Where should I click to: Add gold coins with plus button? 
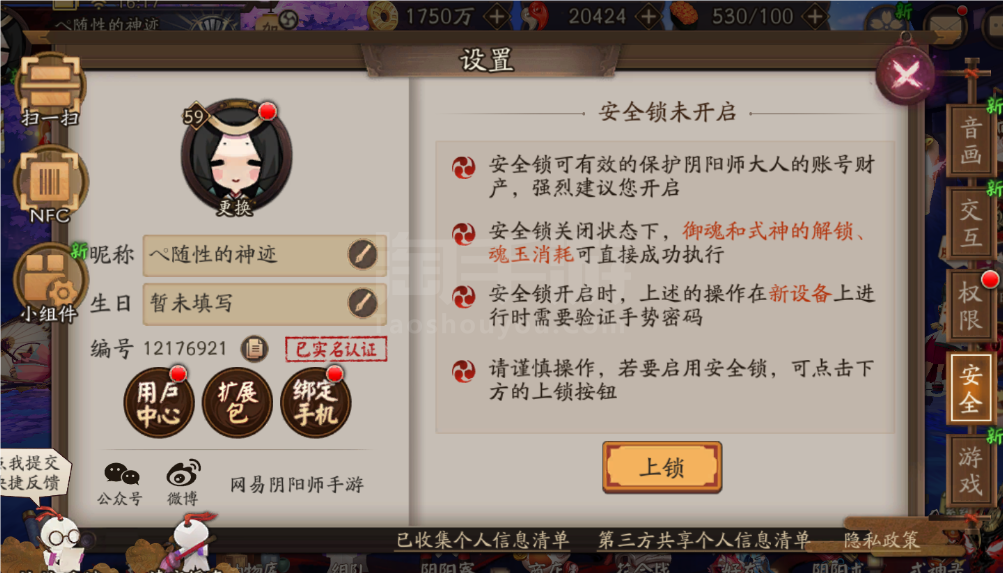point(497,16)
